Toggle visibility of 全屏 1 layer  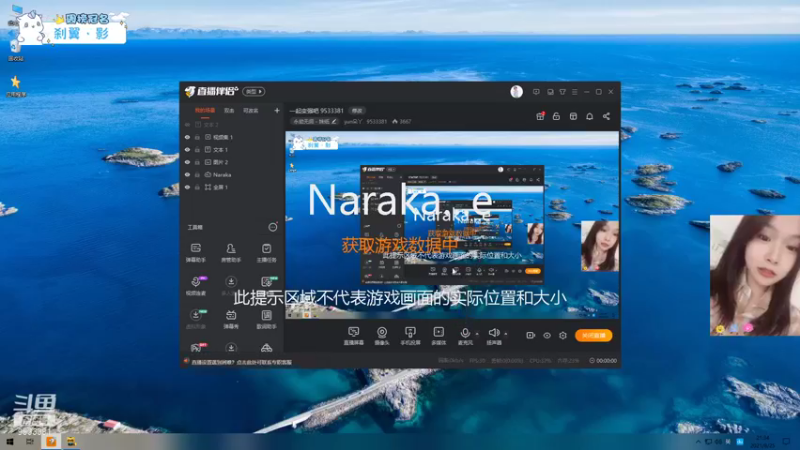(x=187, y=187)
